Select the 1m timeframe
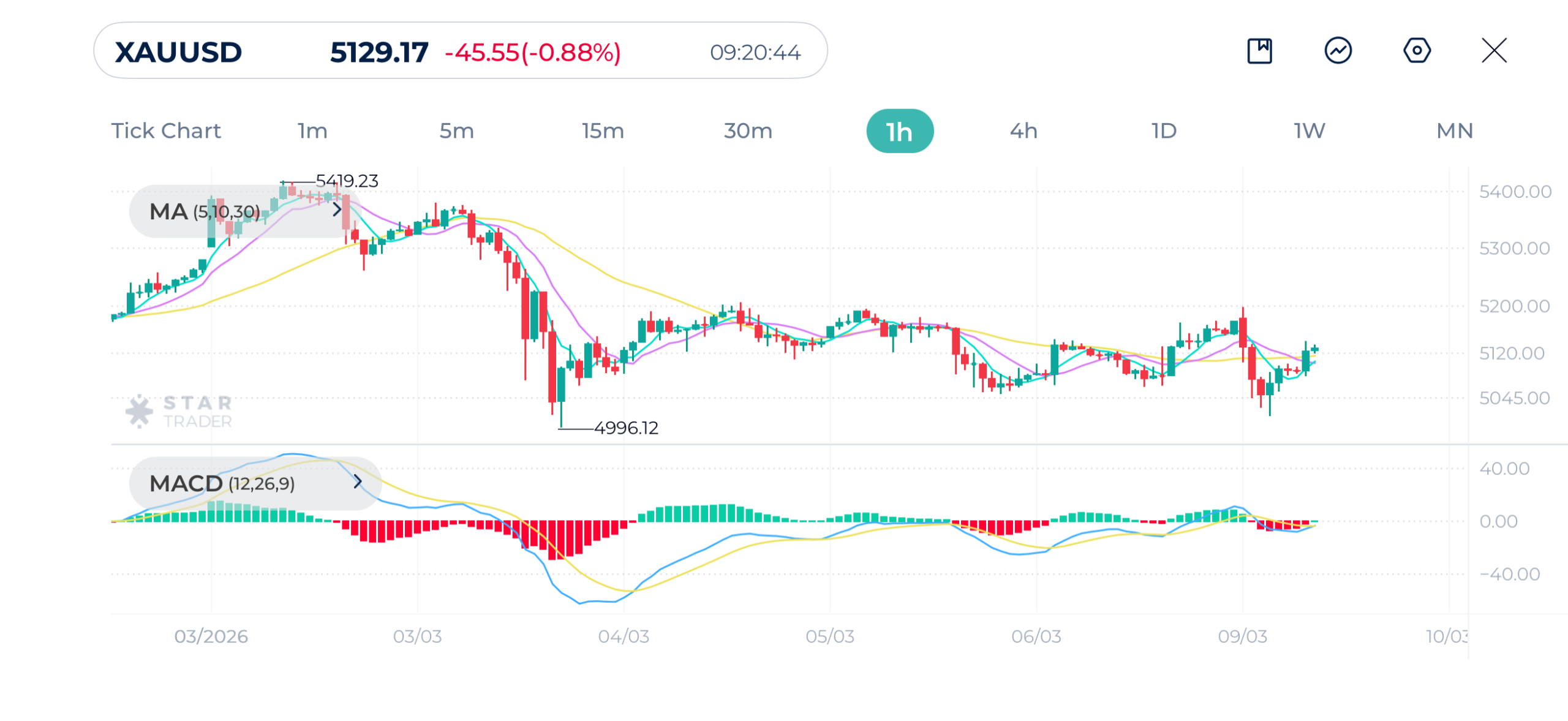The width and height of the screenshot is (1568, 721). (312, 131)
